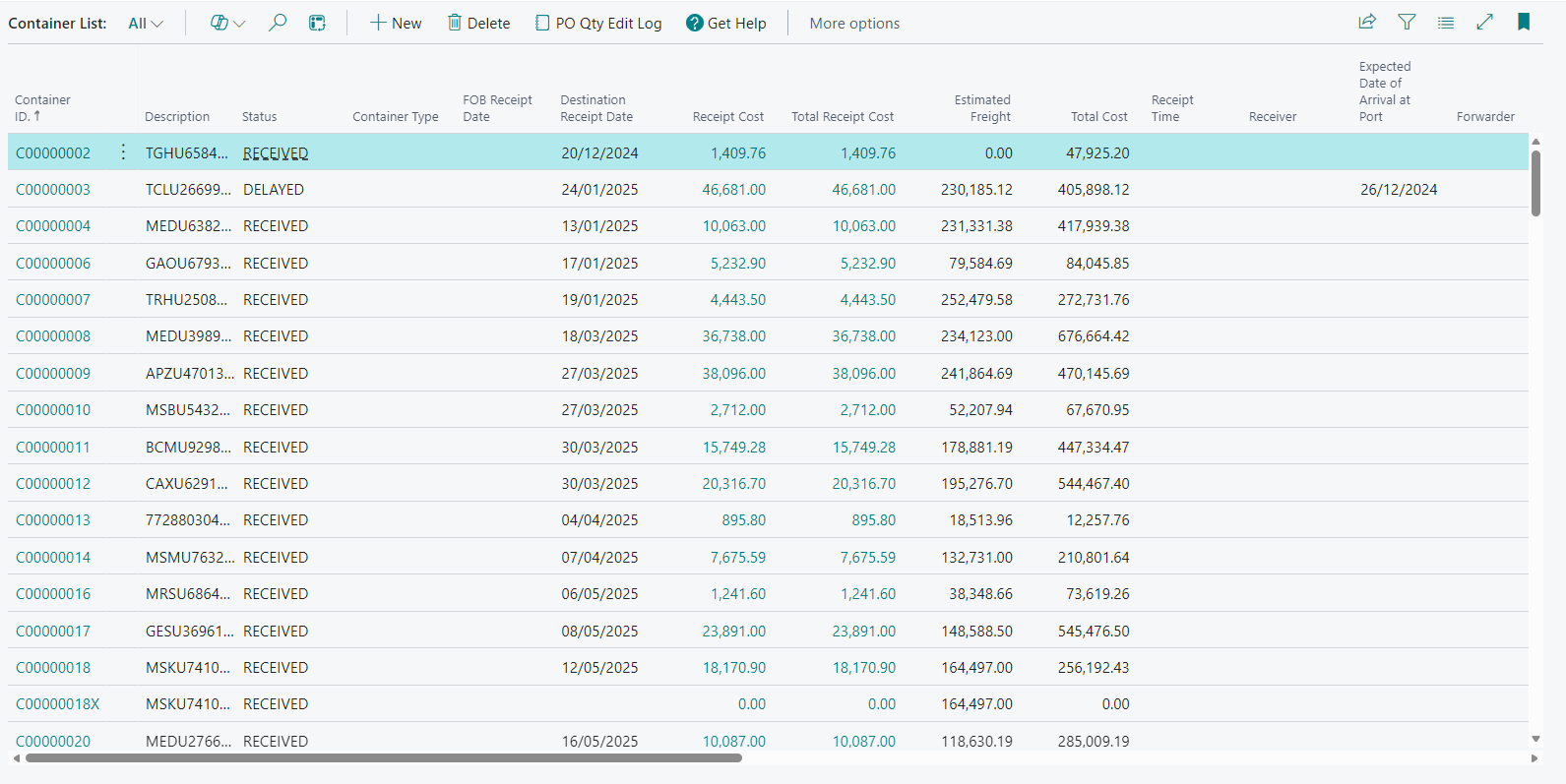Screen dimensions: 1566x784
Task: Open container C00000020 link
Action: pos(53,741)
